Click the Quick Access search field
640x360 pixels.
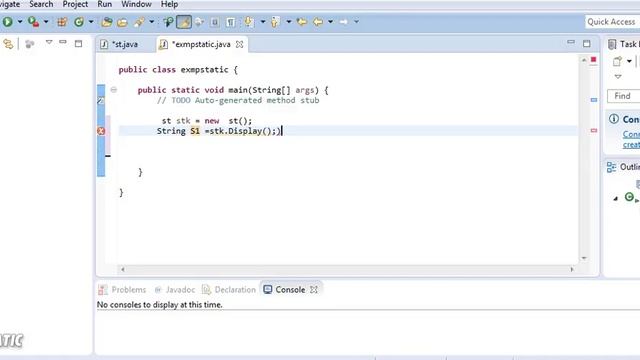tap(612, 22)
